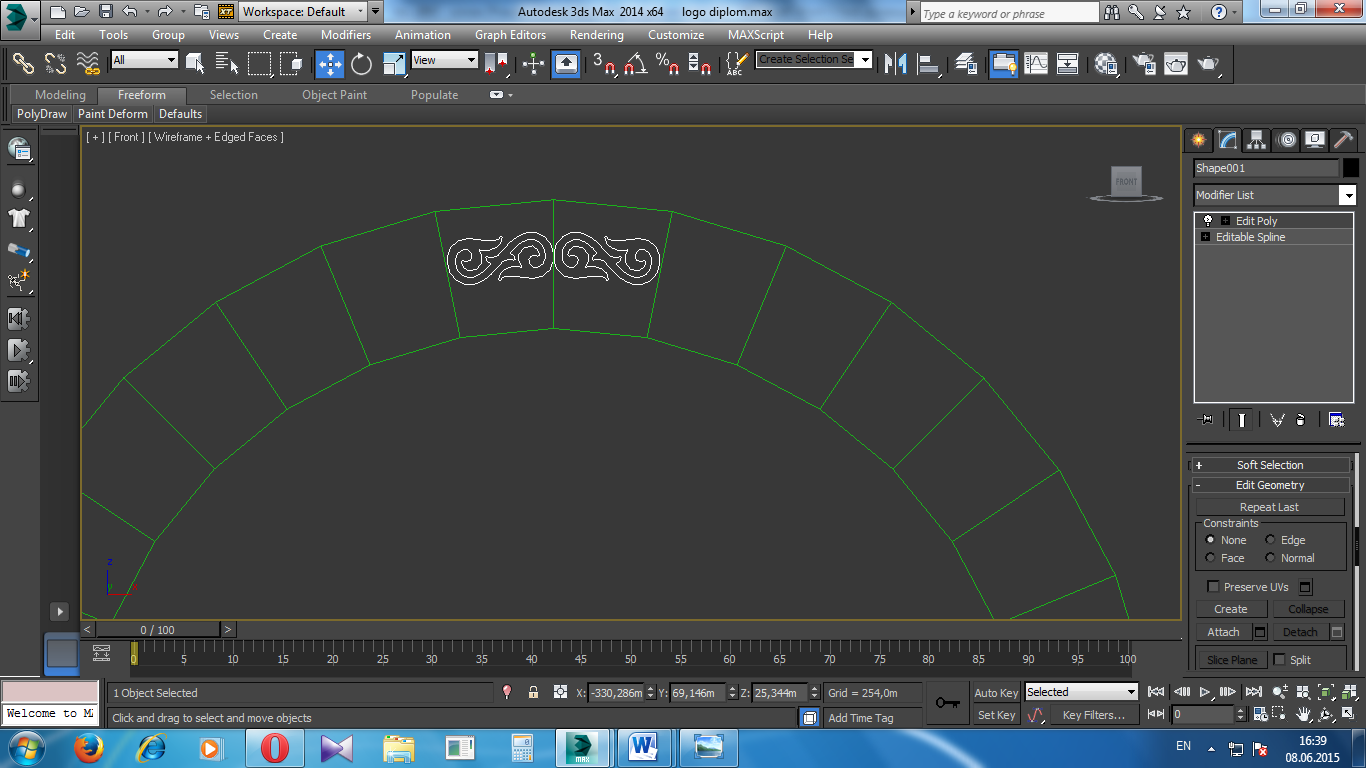Enable Split checkbox
This screenshot has width=1366, height=768.
(1279, 660)
